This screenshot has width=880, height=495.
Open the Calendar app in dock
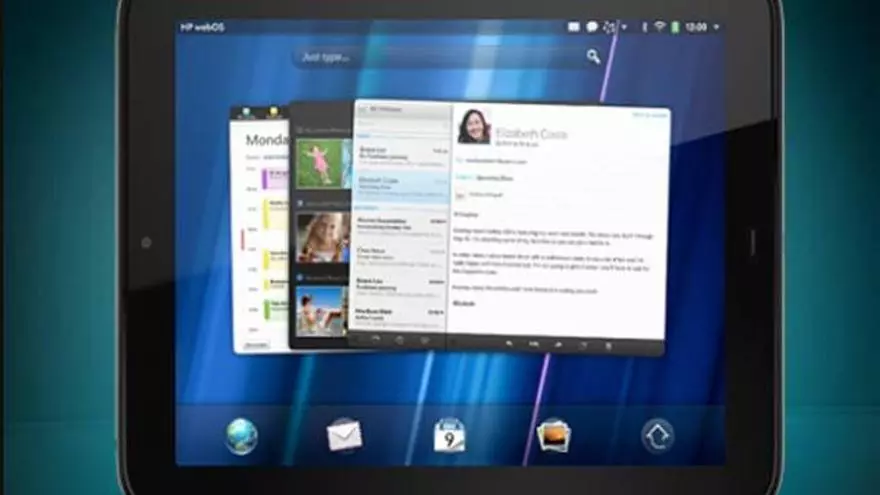click(449, 435)
